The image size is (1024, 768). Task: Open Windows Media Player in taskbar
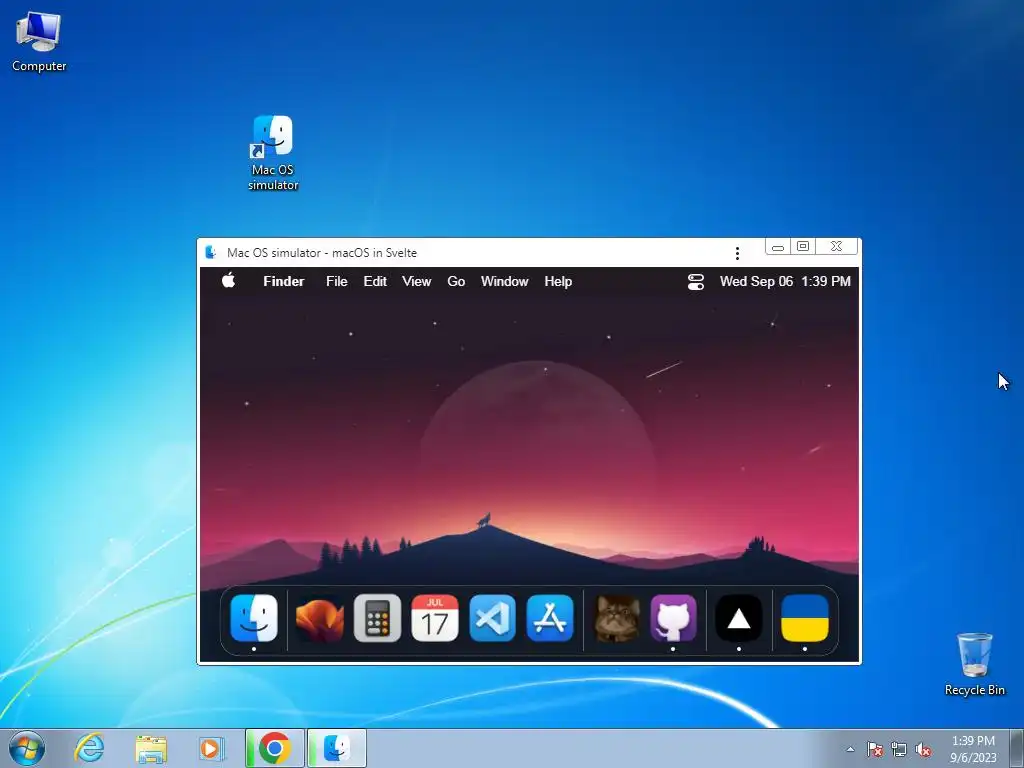[x=212, y=748]
